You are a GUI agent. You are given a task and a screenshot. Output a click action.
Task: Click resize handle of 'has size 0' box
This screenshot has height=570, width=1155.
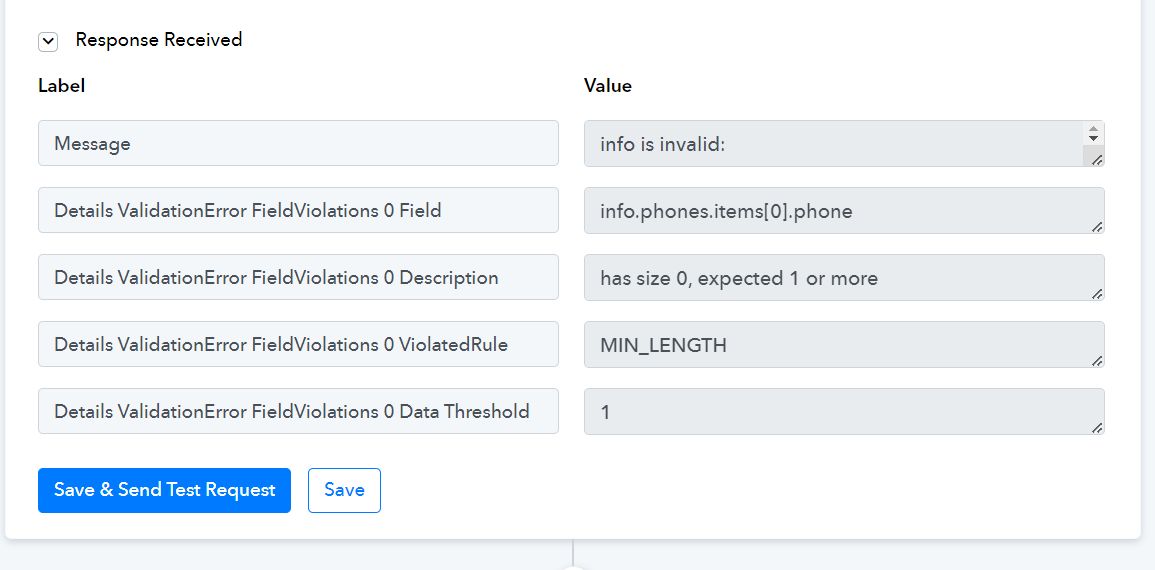(1097, 294)
